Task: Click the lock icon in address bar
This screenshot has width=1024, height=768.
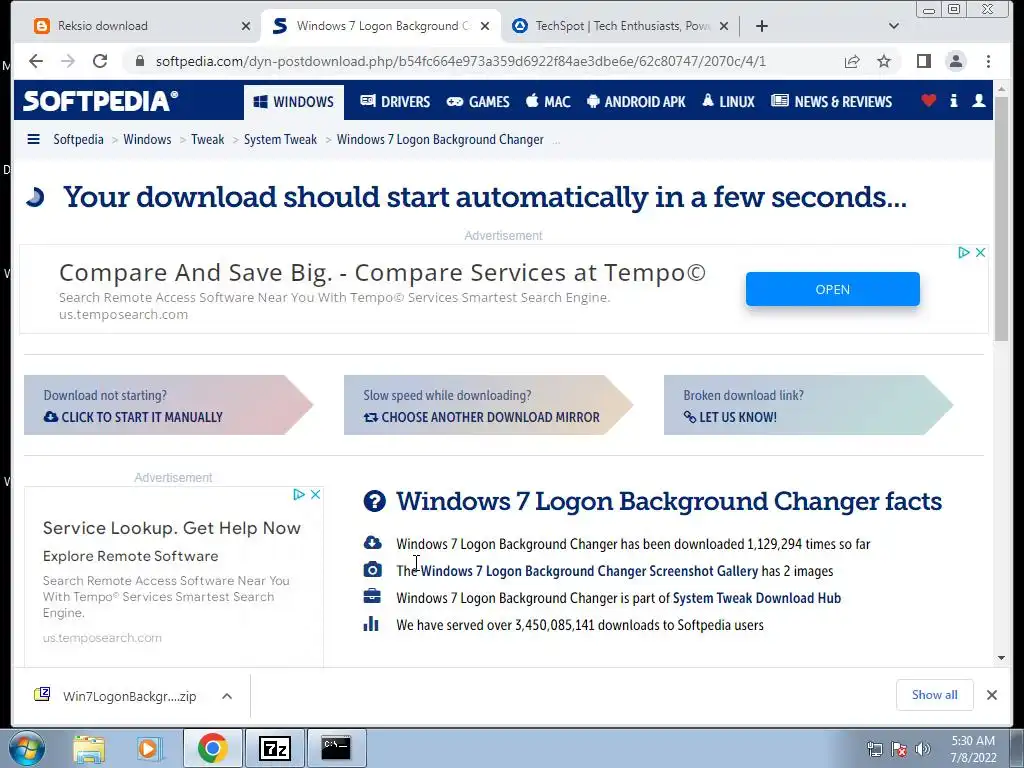Action: [139, 61]
